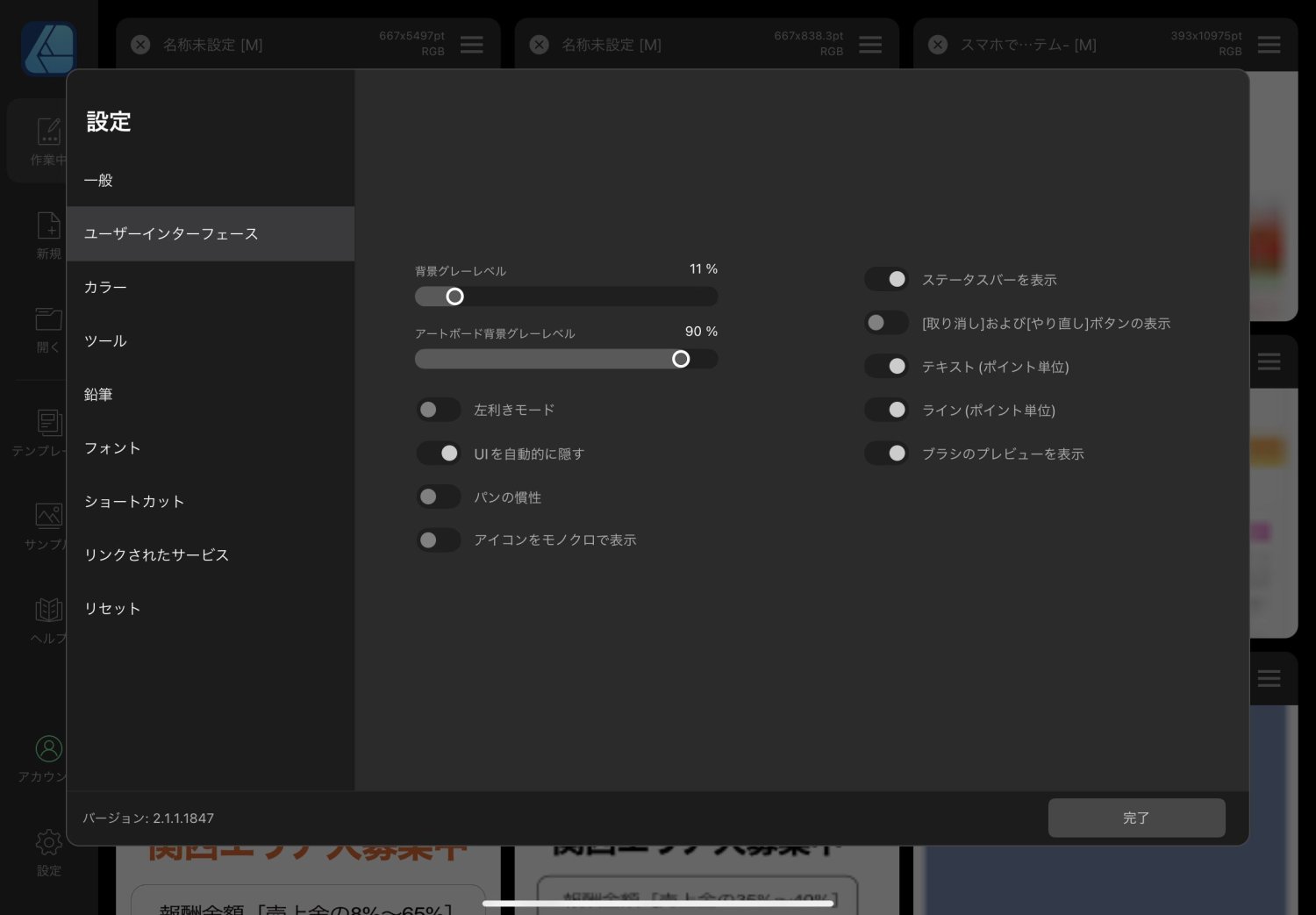Select リンクされたサービス settings category
This screenshot has height=915, width=1316.
[211, 554]
